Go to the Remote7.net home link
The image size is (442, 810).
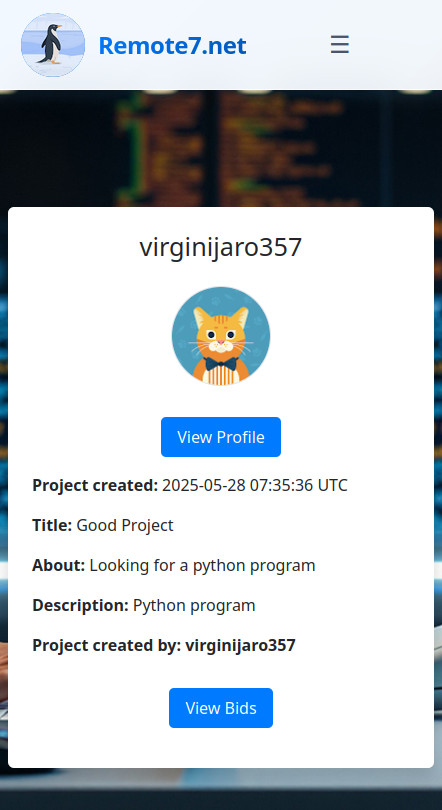pyautogui.click(x=172, y=45)
